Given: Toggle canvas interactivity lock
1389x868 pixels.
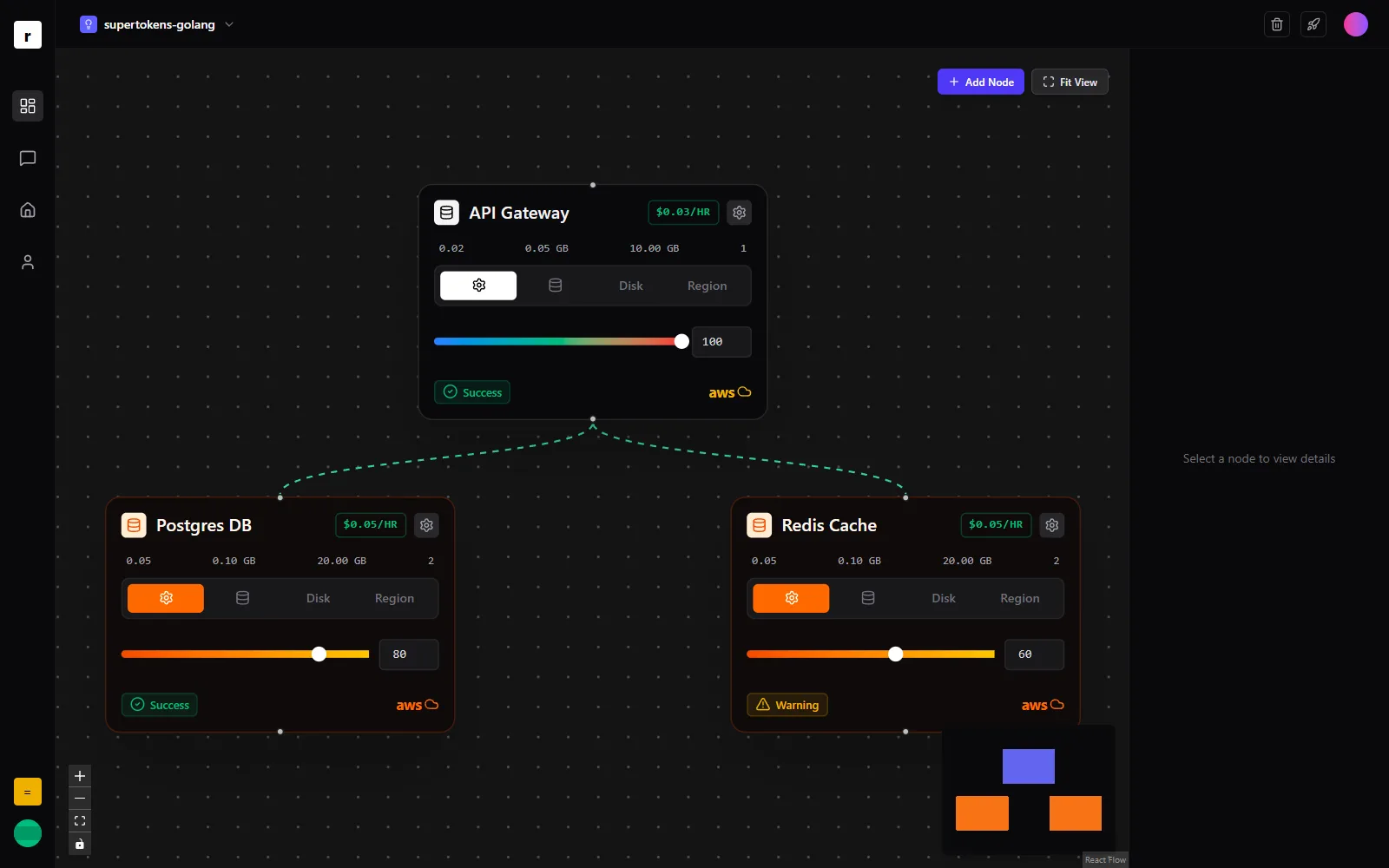Looking at the screenshot, I should point(80,844).
